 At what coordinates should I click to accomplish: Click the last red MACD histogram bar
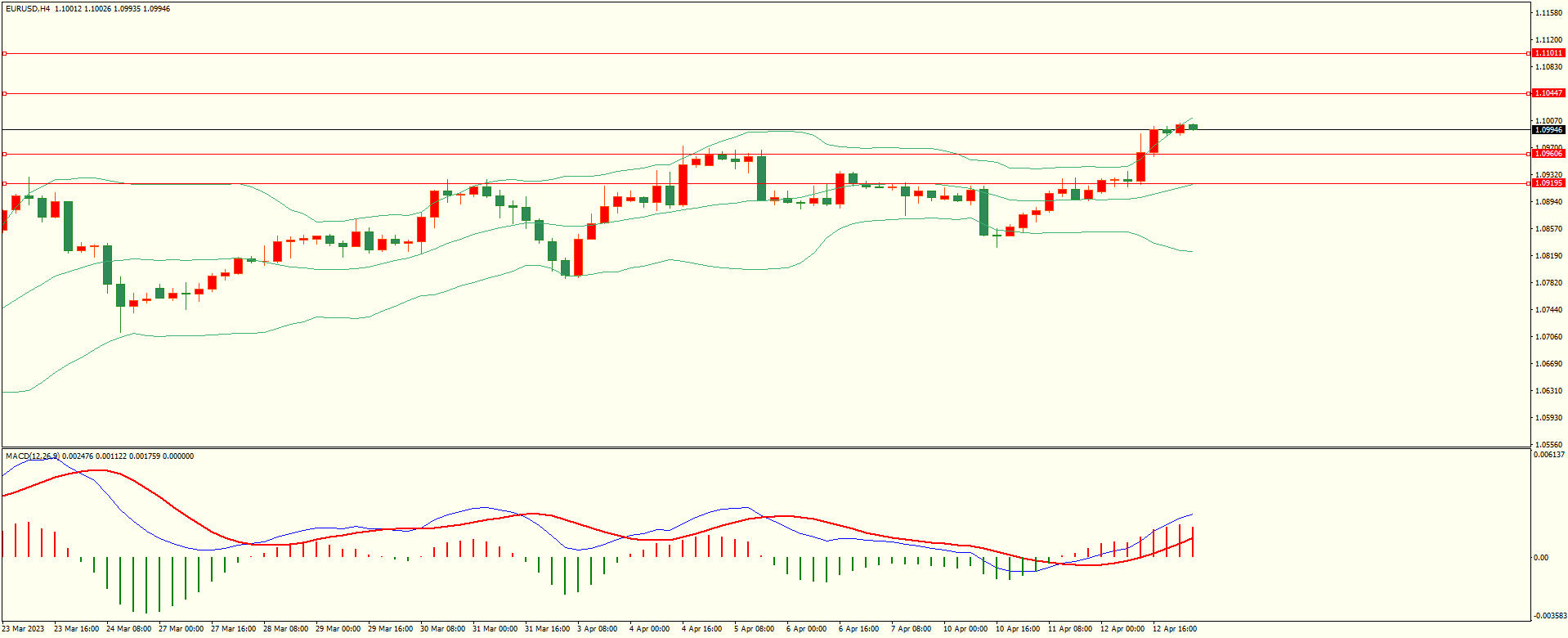1193,542
